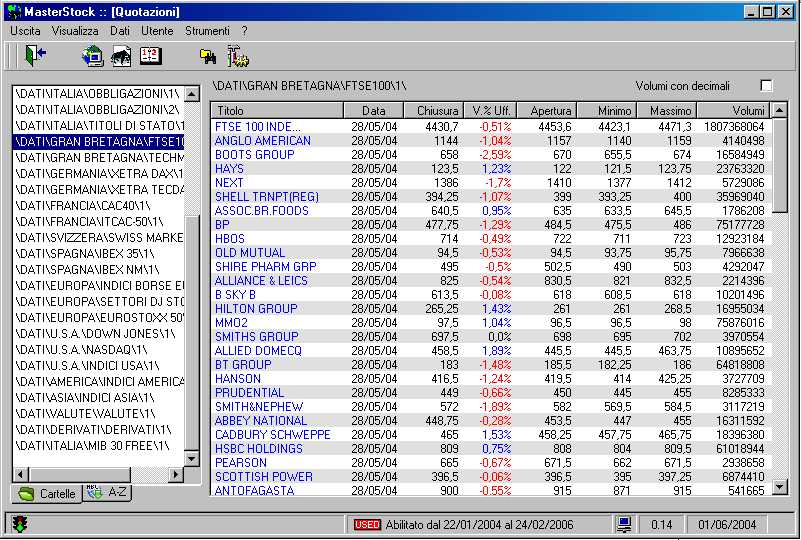Viewport: 801px width, 540px height.
Task: Open the ? help menu
Action: 245,31
